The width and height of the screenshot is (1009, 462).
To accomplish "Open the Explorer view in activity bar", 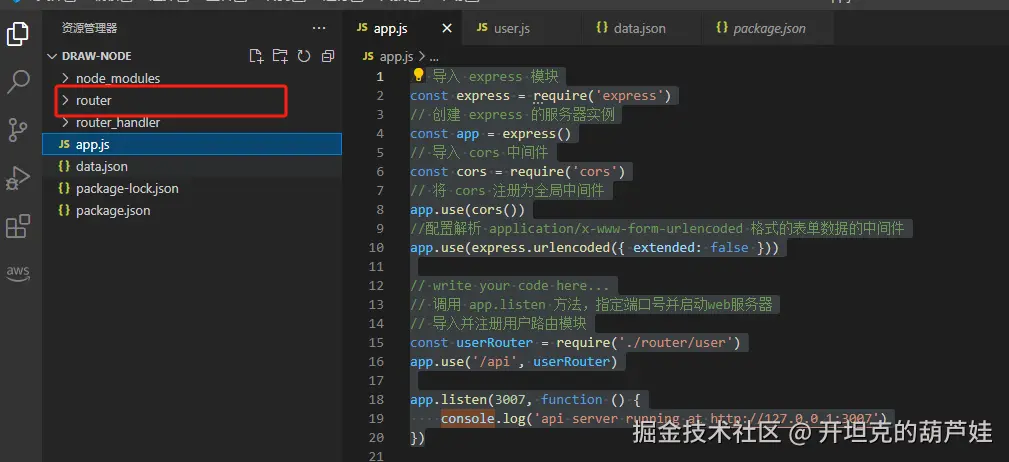I will 18,33.
